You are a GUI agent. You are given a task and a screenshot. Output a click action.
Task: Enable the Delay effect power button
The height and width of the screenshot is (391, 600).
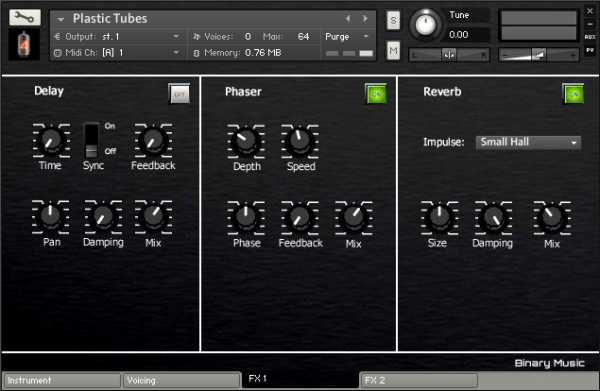179,94
